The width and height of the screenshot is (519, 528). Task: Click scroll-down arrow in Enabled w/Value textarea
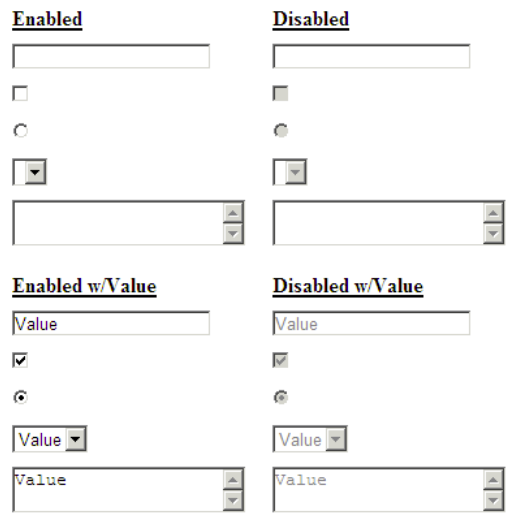233,500
